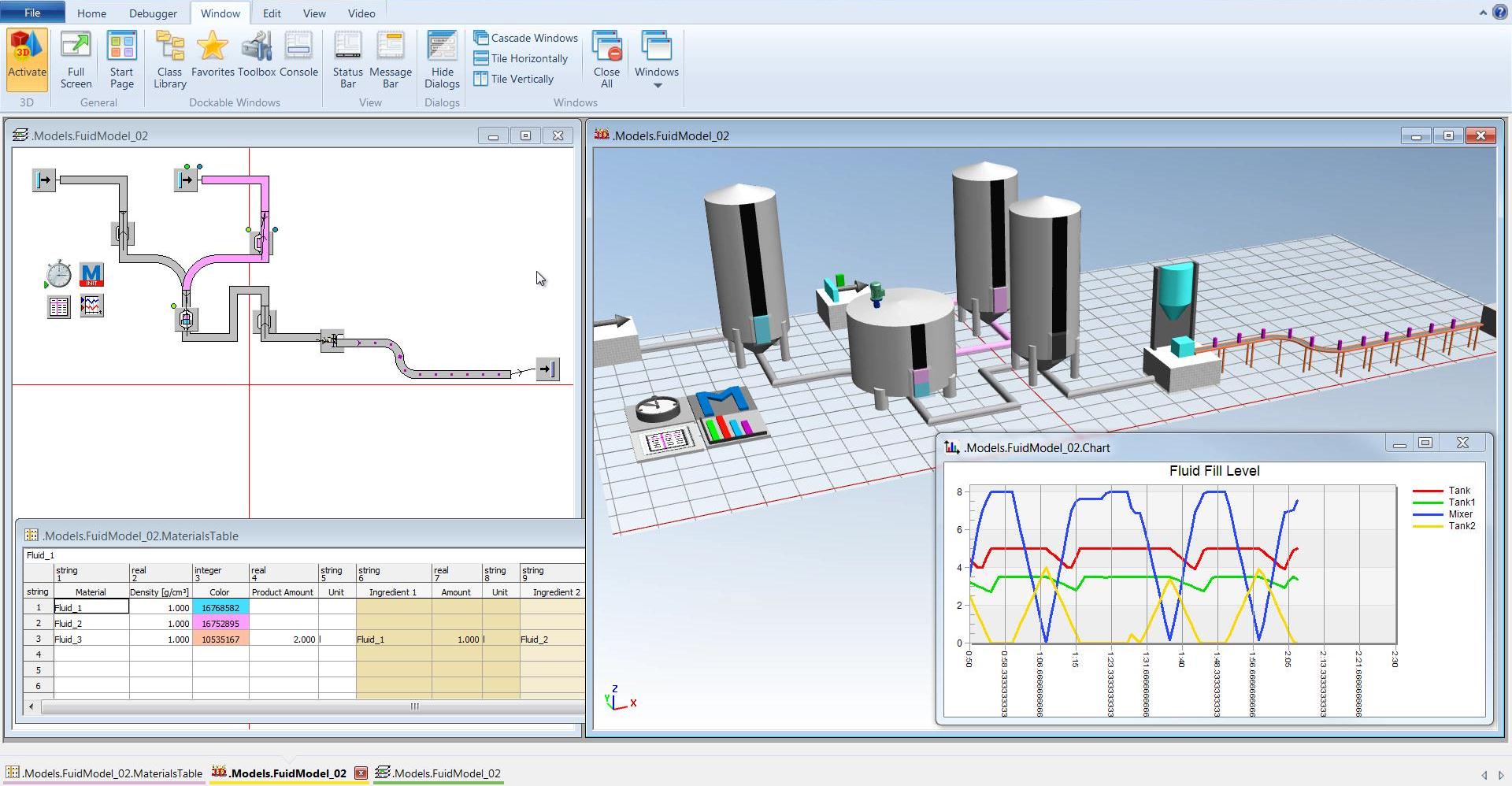
Task: Open the File menu
Action: [32, 13]
